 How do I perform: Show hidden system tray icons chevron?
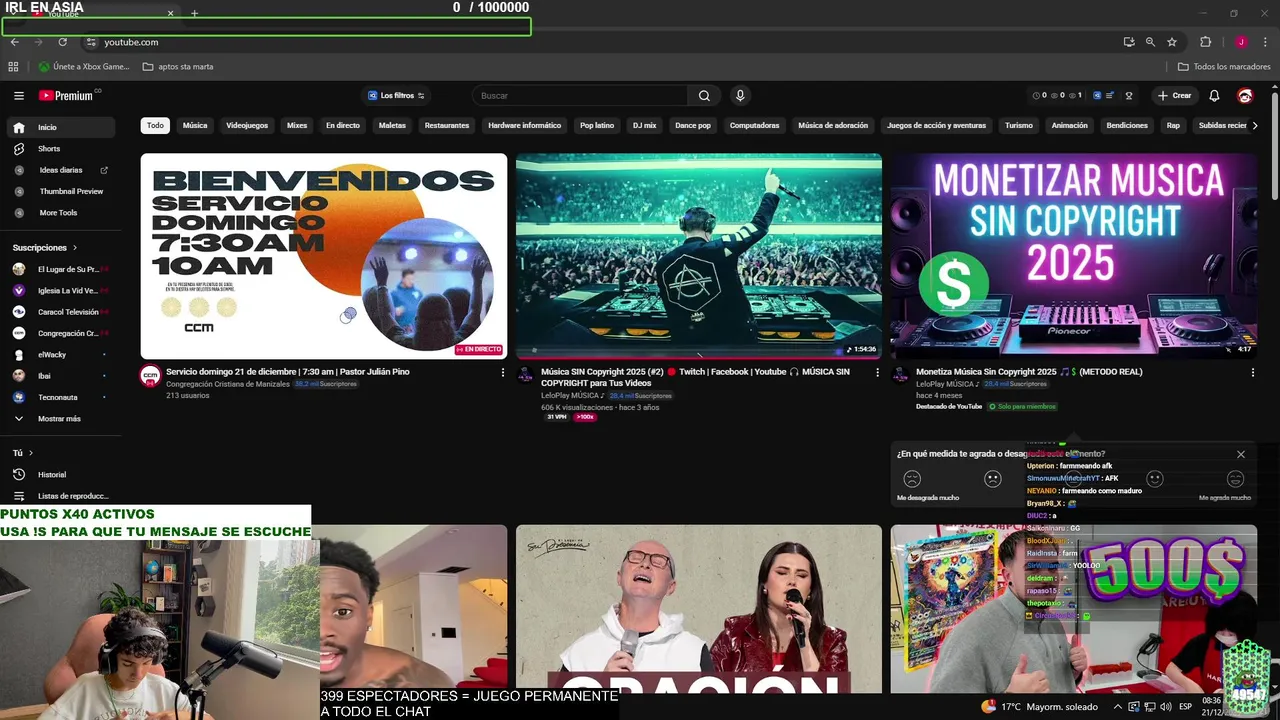[1118, 707]
